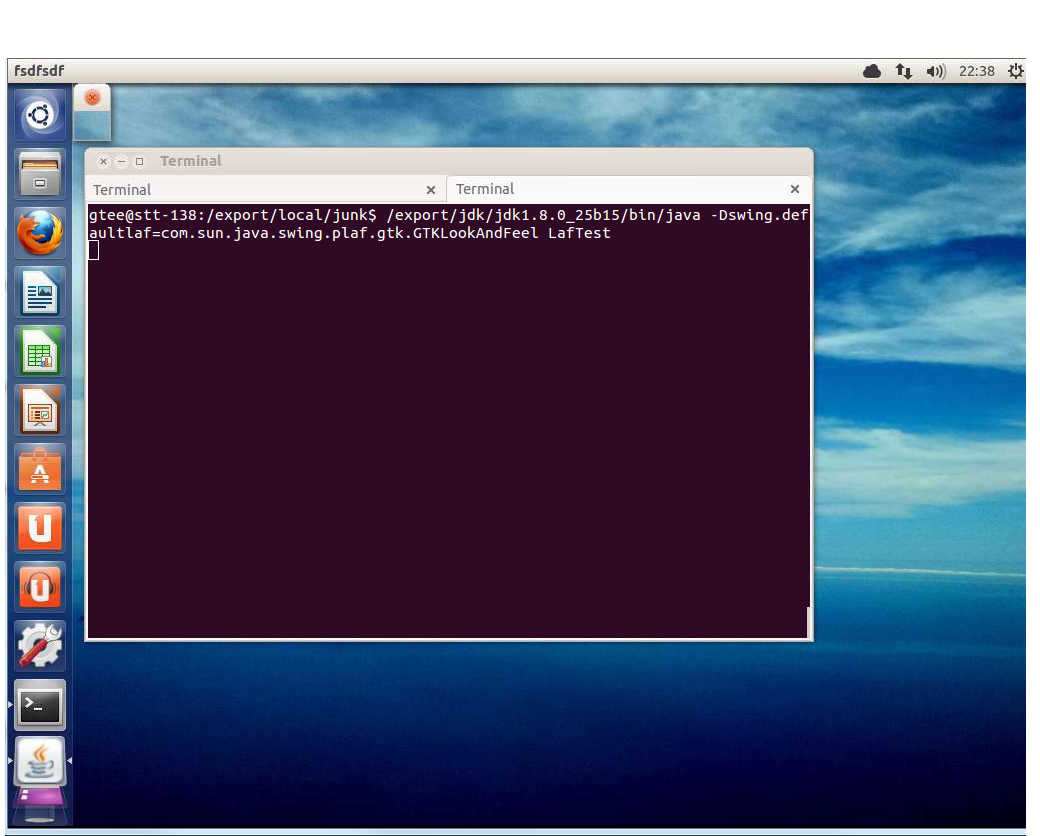1040x836 pixels.
Task: Open Ubuntu Software Center
Action: pos(40,469)
